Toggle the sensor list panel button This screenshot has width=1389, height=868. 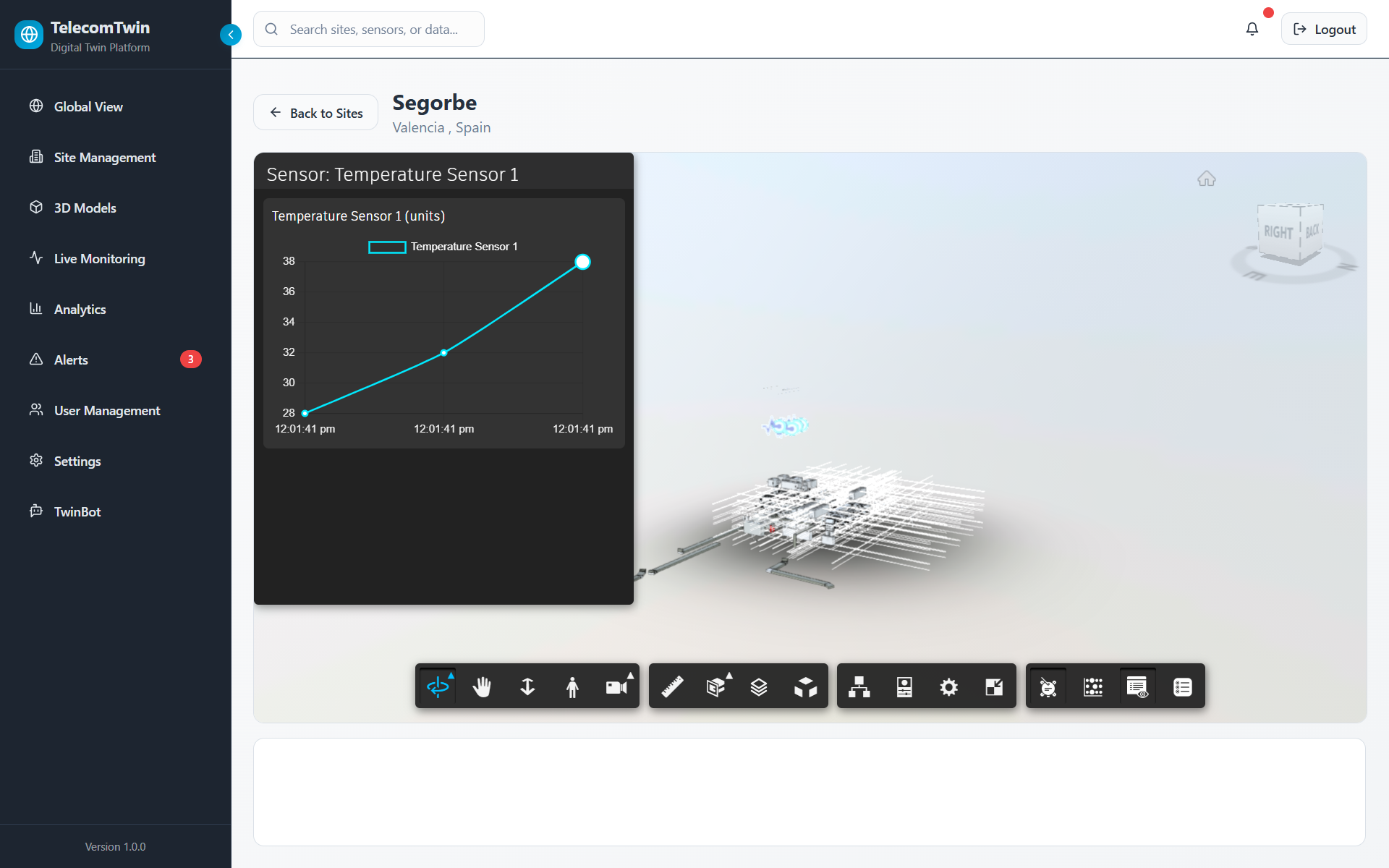pyautogui.click(x=1182, y=686)
